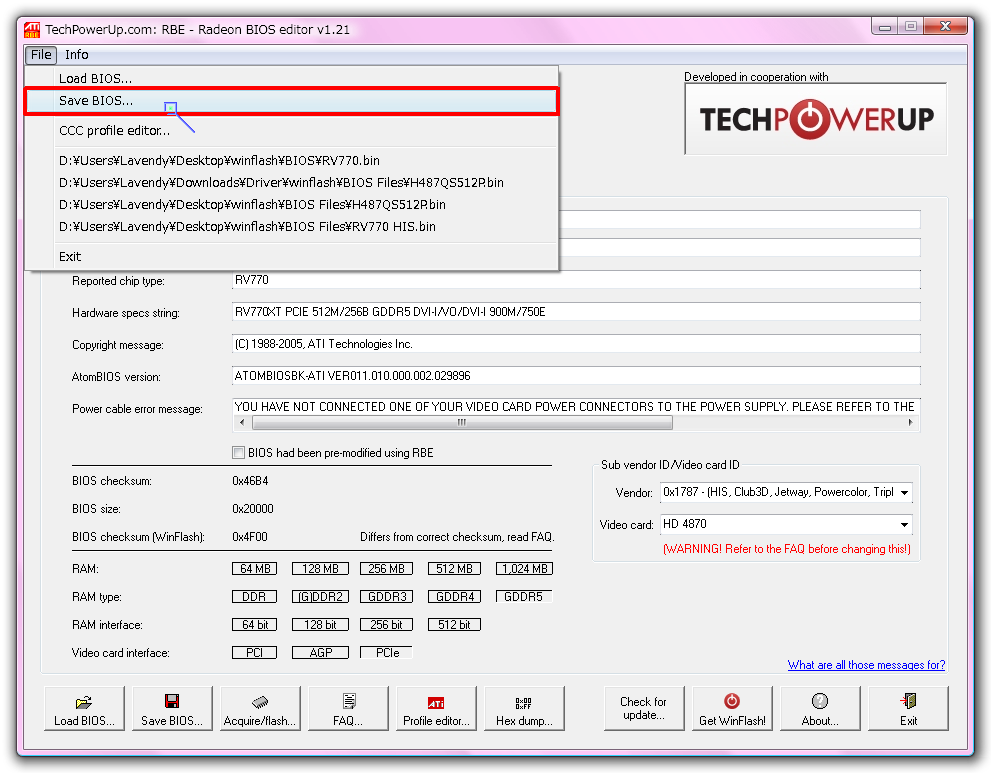Toggle BIOS had been pre-modified using RBE checkbox
Screen dimensions: 991x773
coord(238,453)
